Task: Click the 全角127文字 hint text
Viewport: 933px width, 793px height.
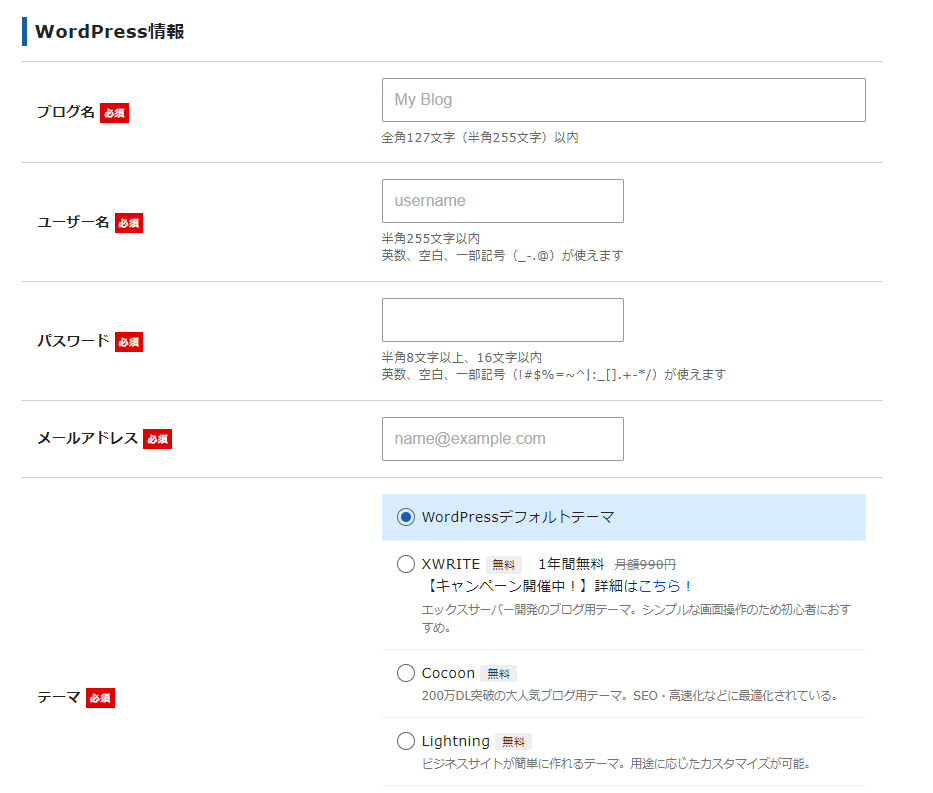Action: tap(480, 137)
